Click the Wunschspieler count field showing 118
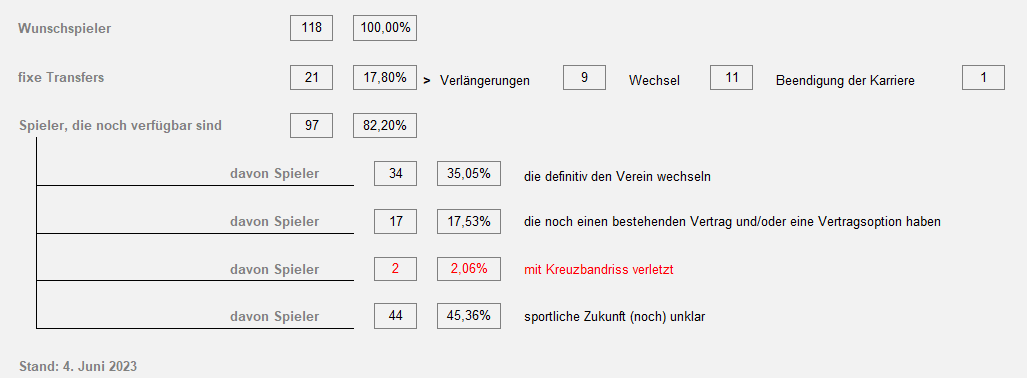This screenshot has height=381, width=1027. (312, 28)
